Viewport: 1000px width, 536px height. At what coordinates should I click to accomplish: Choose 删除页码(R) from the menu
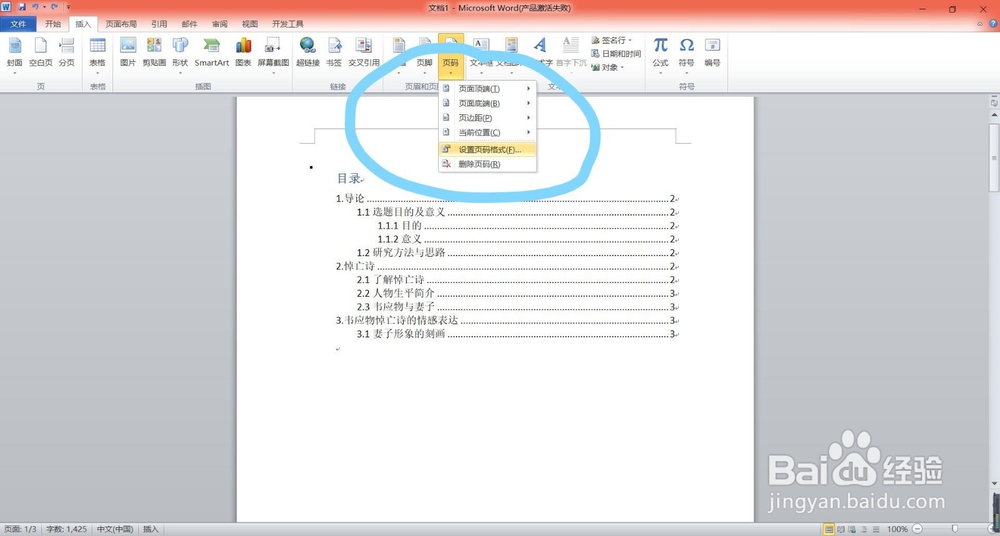click(487, 165)
